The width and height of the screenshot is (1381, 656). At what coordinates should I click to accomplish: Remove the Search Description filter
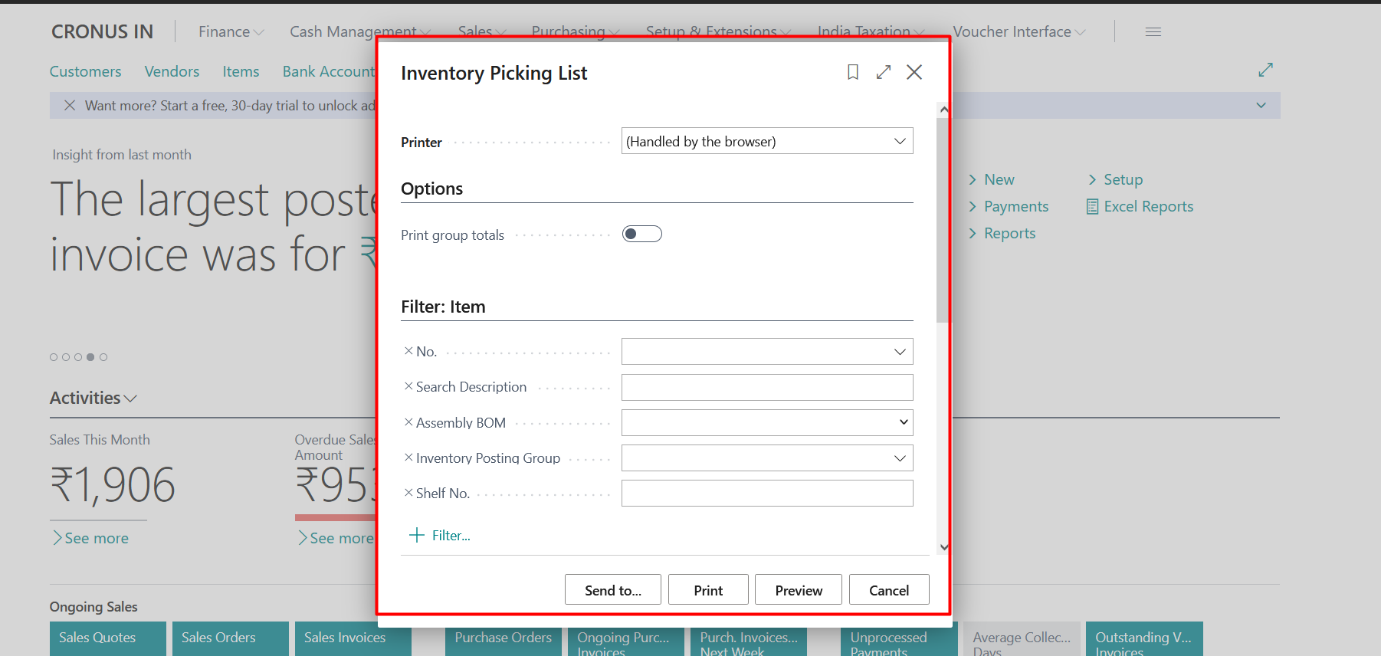coord(410,386)
